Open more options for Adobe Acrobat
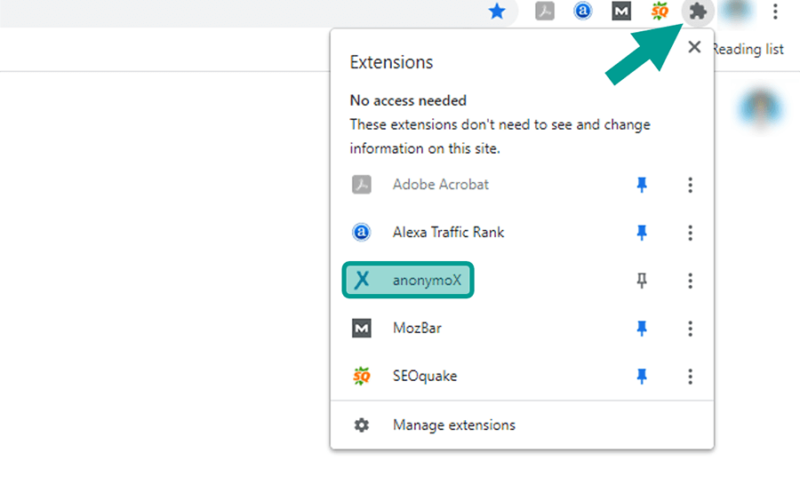This screenshot has width=800, height=500. click(x=690, y=185)
